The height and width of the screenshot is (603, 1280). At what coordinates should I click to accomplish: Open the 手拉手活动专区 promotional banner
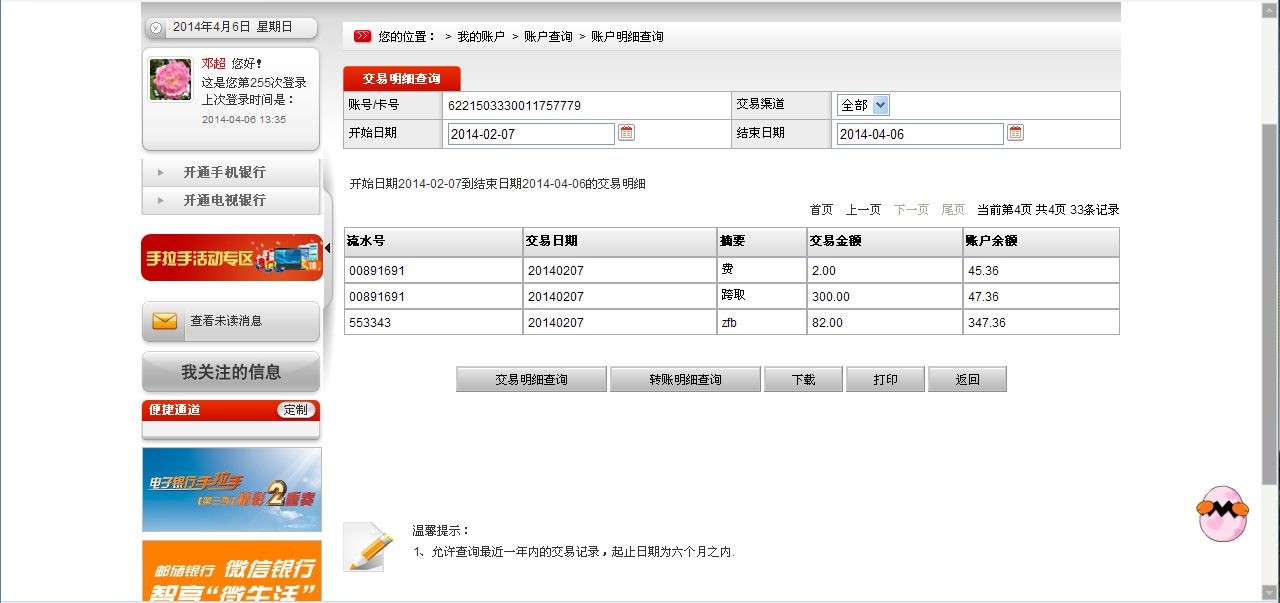[x=231, y=257]
